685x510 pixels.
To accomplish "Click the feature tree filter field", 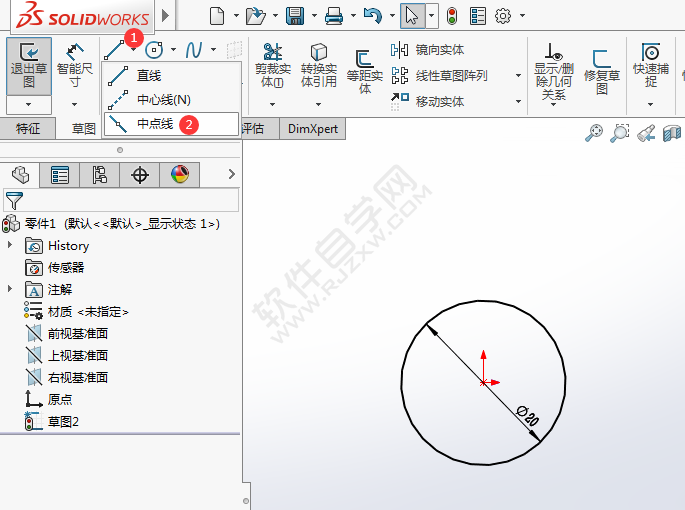I will [121, 200].
